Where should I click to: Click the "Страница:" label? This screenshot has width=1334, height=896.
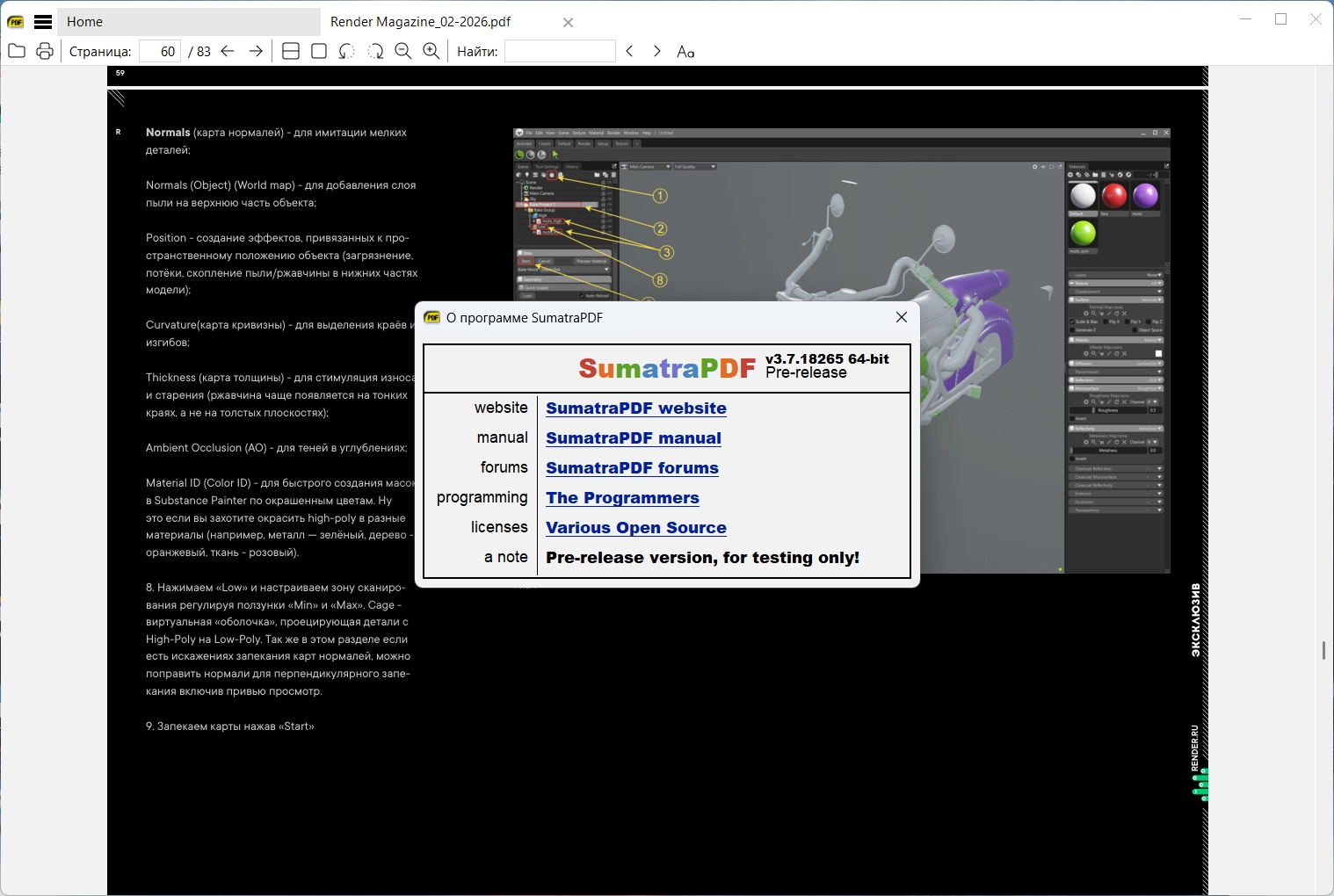(100, 51)
